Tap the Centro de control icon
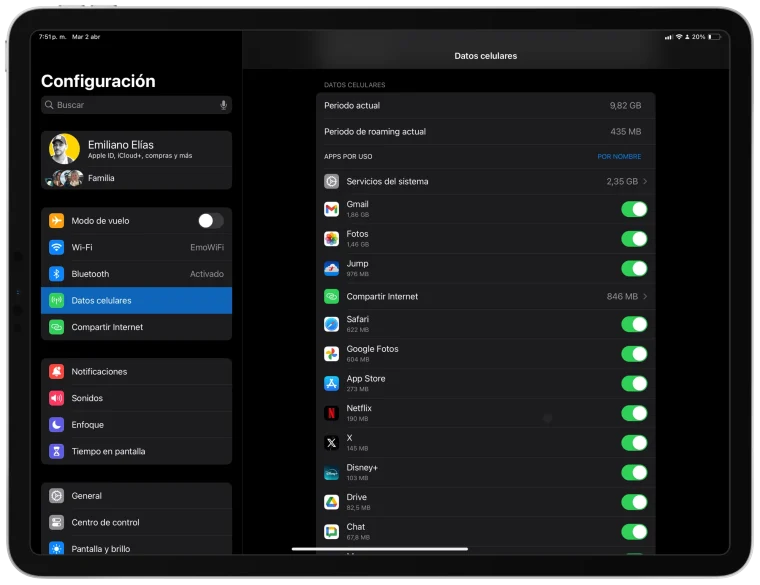The height and width of the screenshot is (585, 760). click(56, 522)
